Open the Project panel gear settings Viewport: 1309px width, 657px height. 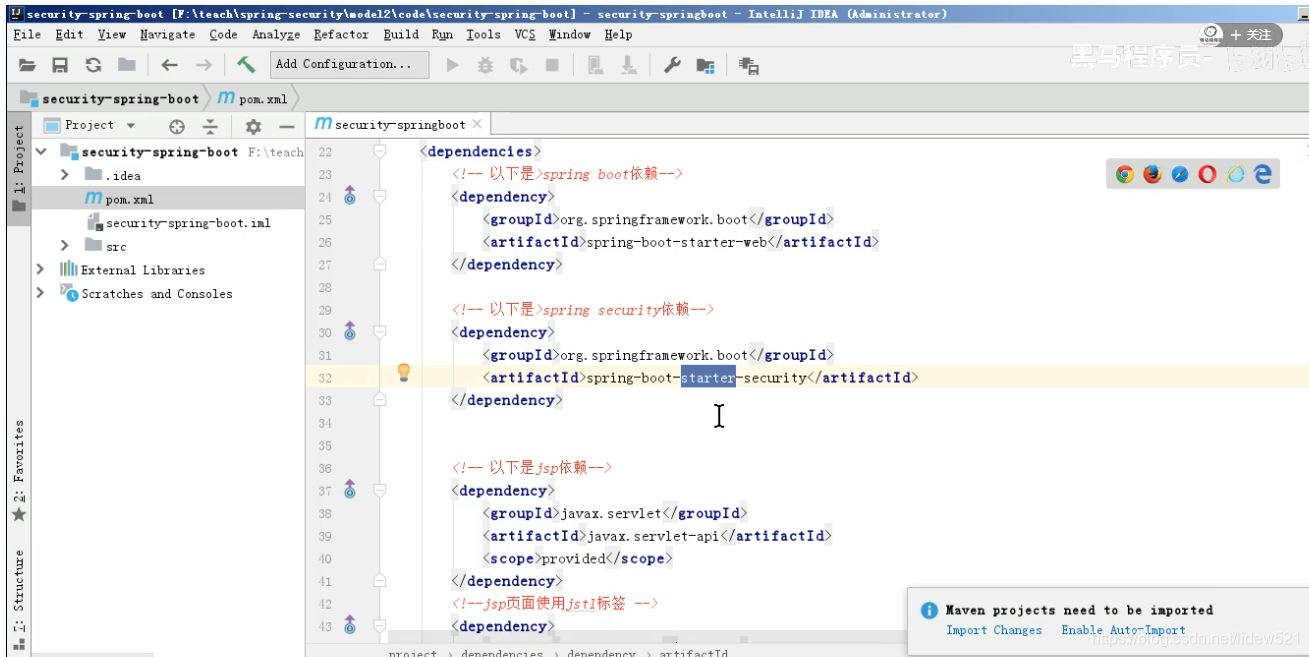tap(253, 126)
